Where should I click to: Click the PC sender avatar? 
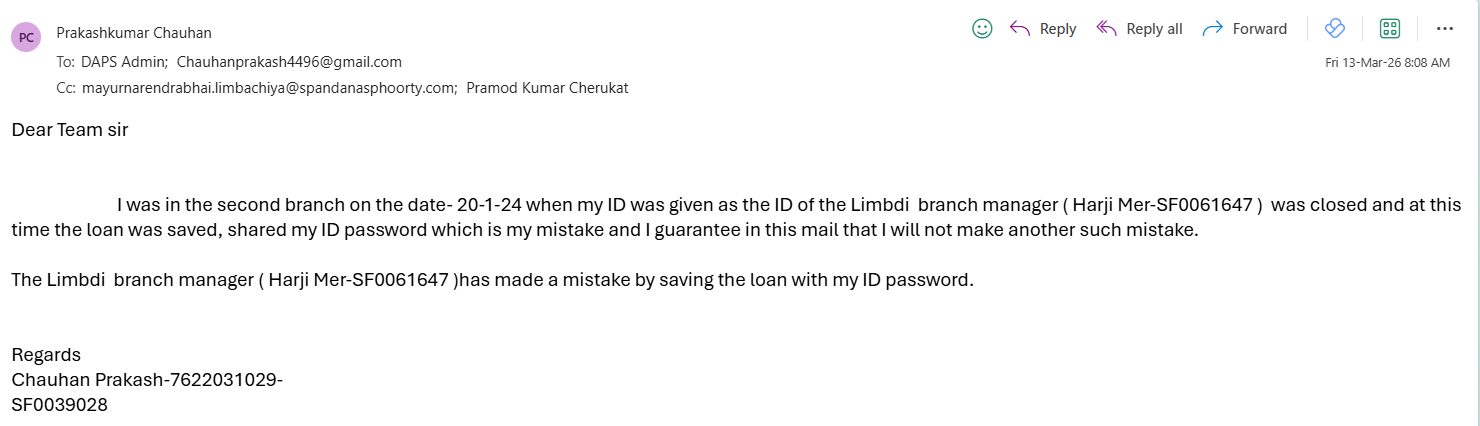coord(26,37)
